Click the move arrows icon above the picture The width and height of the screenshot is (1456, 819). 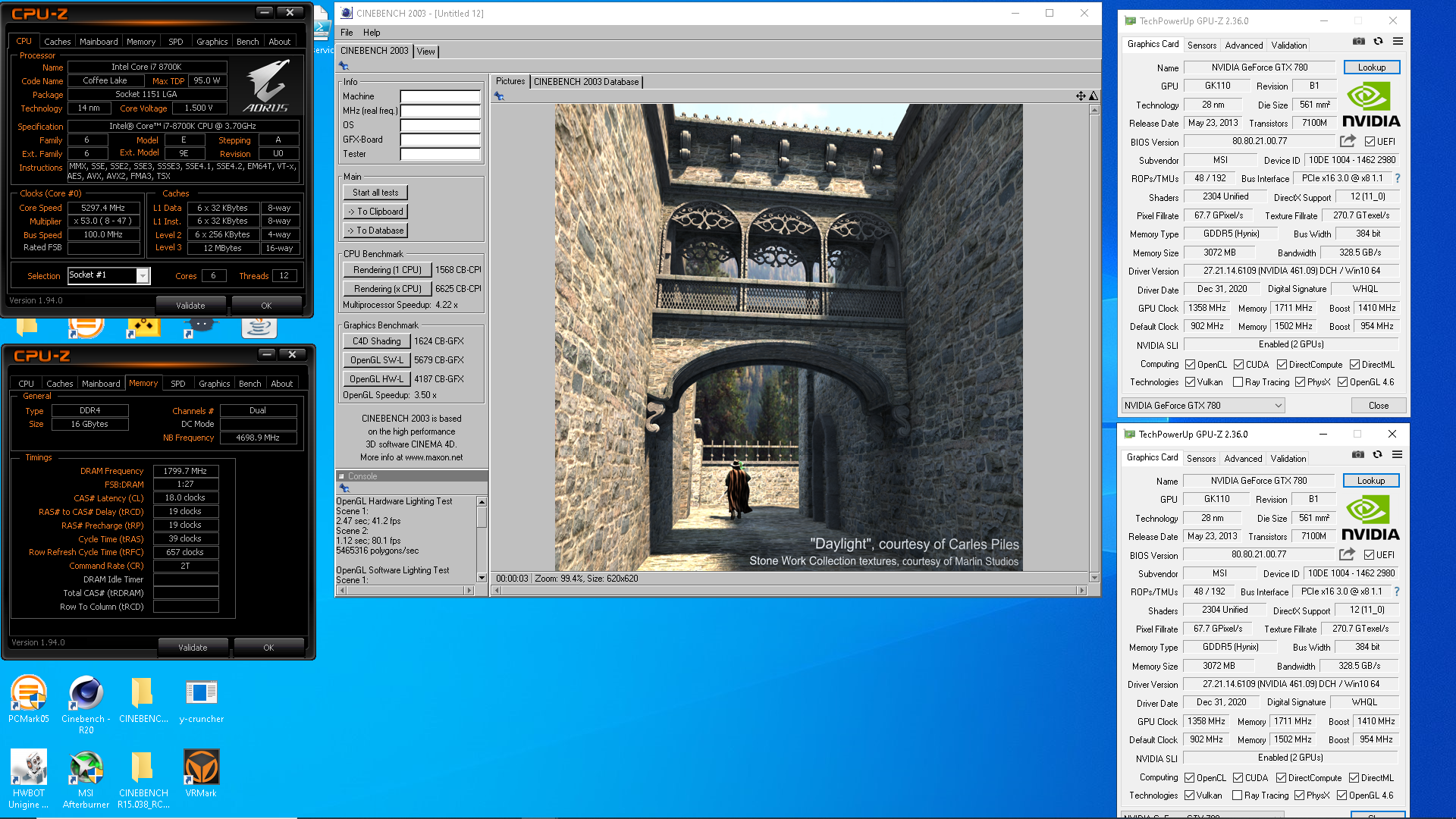point(1080,96)
